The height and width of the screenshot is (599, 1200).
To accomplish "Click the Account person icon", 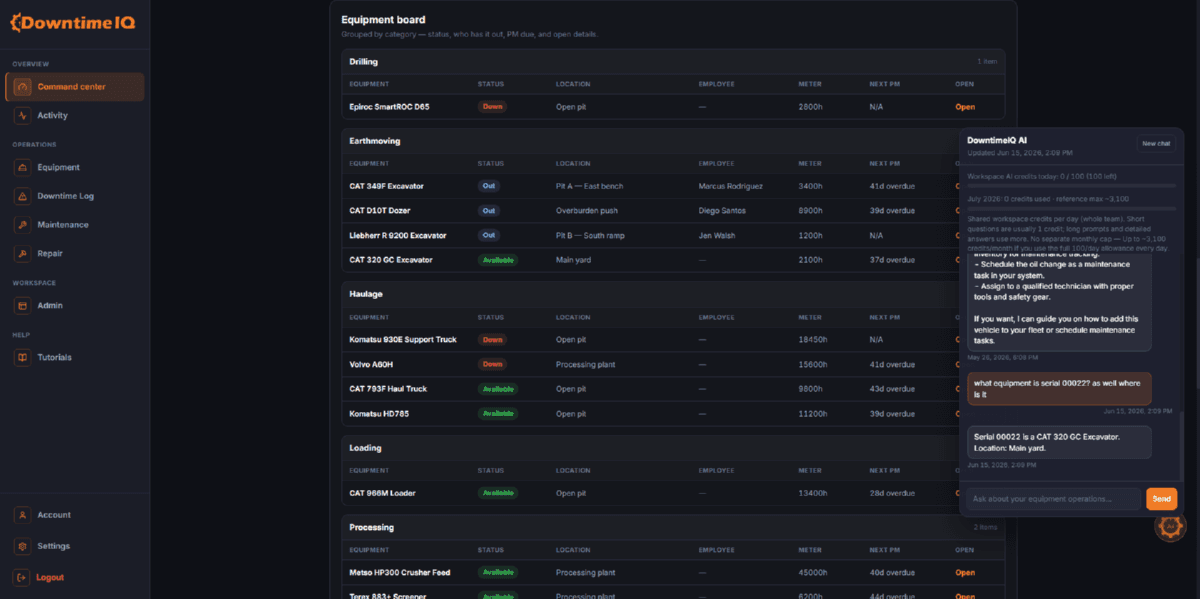I will click(23, 515).
